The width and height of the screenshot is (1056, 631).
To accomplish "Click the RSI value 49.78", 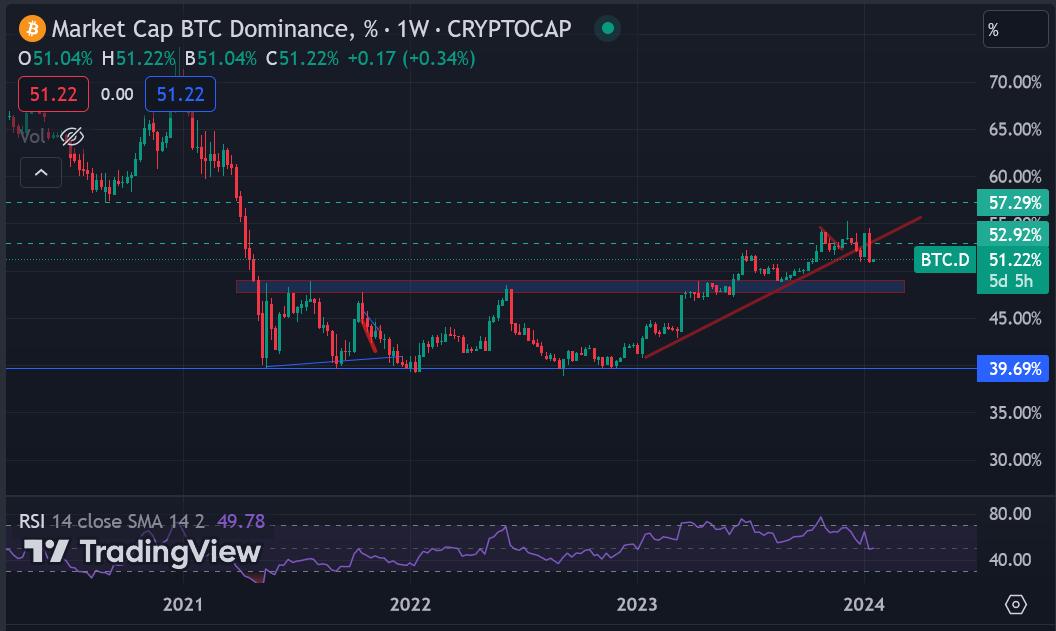I will [x=240, y=521].
